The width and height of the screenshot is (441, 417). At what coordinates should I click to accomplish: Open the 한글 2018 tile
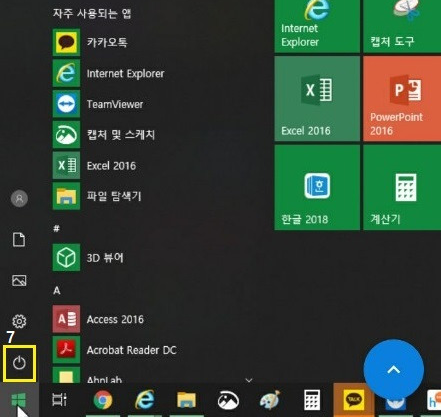(x=317, y=187)
